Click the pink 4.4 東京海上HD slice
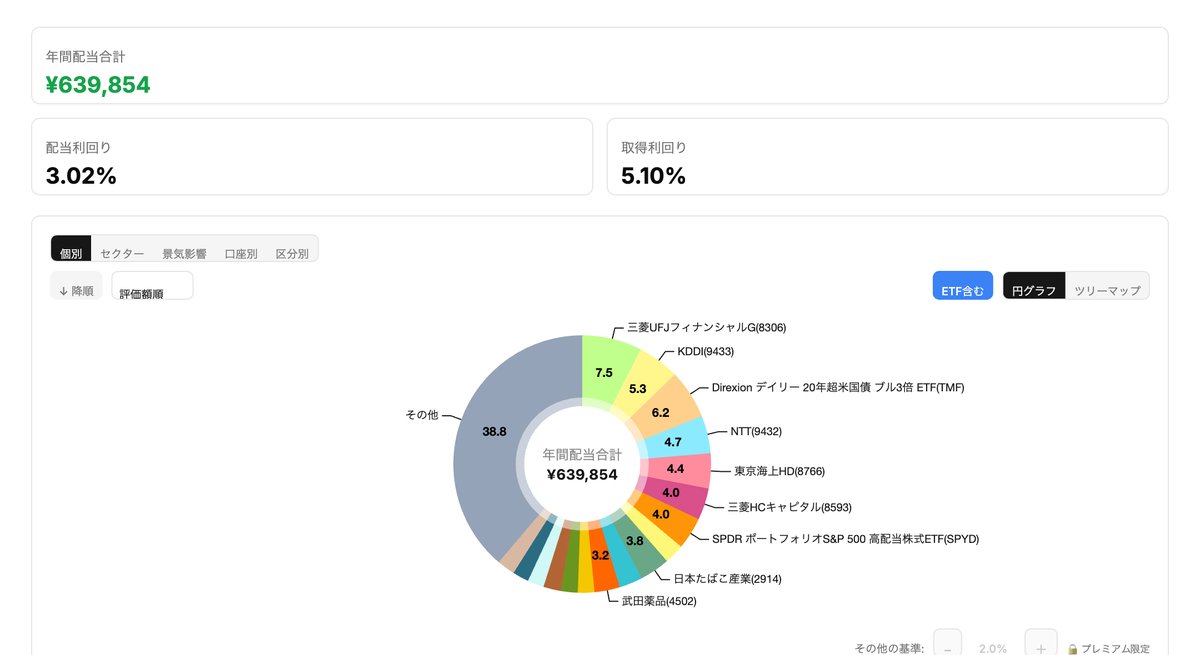 click(675, 468)
